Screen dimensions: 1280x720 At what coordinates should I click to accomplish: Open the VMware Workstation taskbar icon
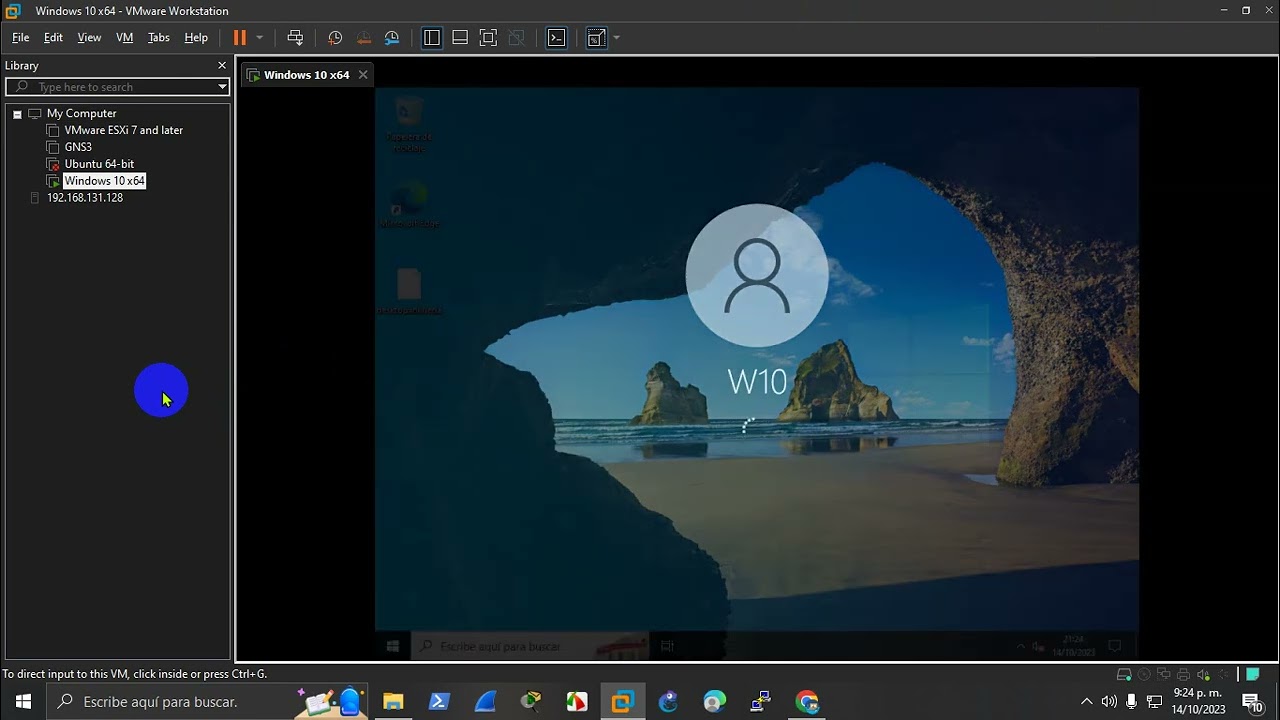click(623, 702)
